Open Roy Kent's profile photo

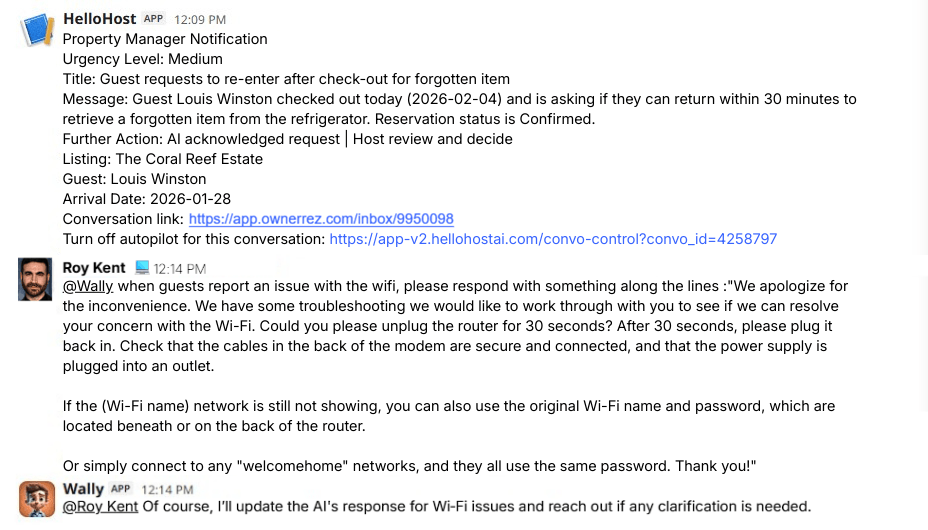pos(36,279)
